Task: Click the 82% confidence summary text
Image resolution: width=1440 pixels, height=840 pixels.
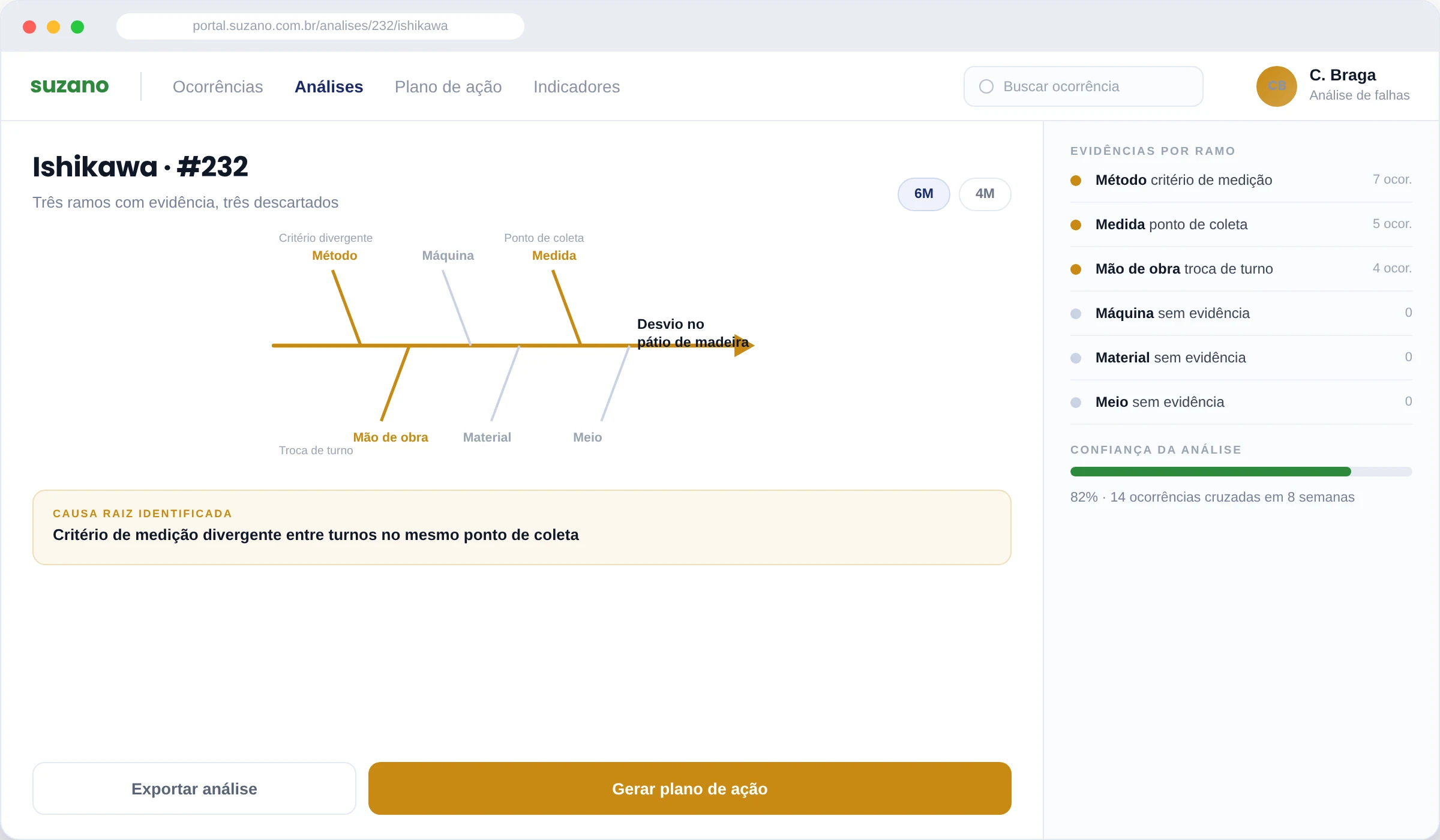Action: [1213, 497]
